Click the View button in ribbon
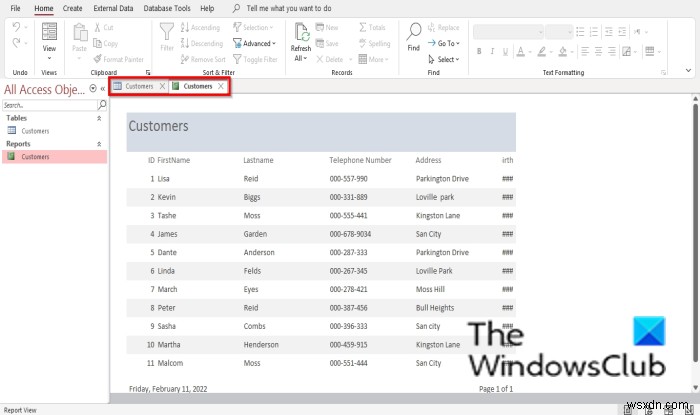 pyautogui.click(x=49, y=40)
